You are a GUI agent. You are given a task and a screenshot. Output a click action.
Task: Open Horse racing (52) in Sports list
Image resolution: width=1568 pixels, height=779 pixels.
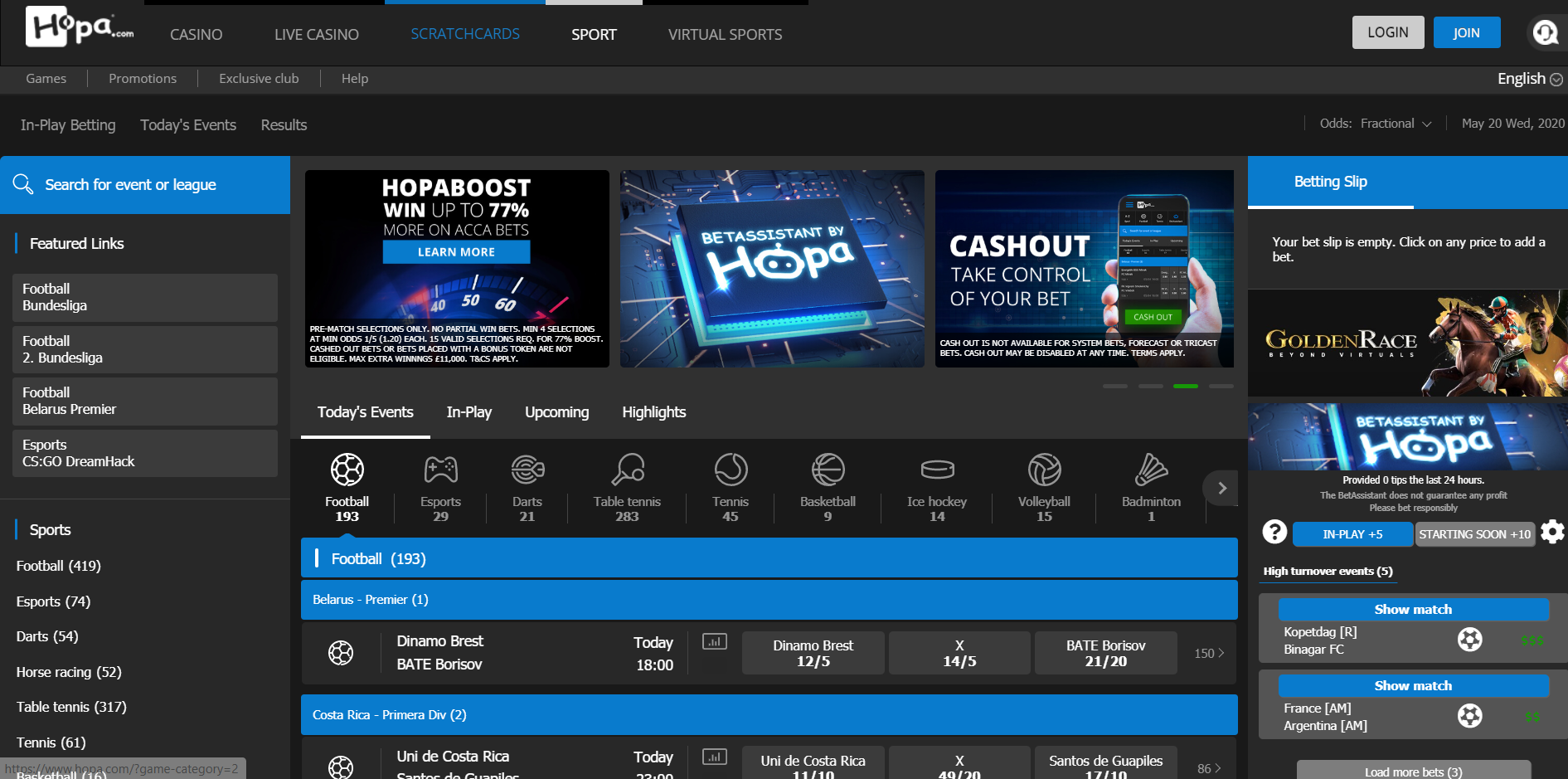pyautogui.click(x=69, y=672)
